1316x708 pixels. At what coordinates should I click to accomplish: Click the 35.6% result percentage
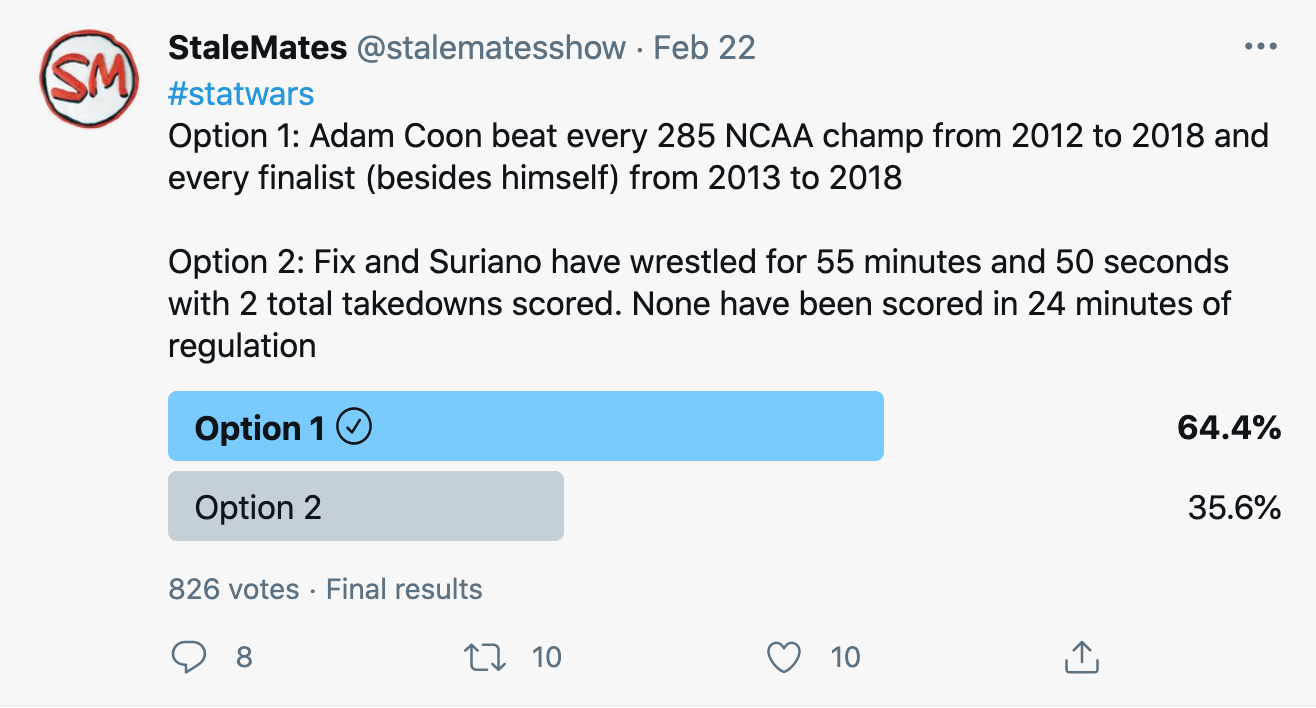pos(1234,508)
